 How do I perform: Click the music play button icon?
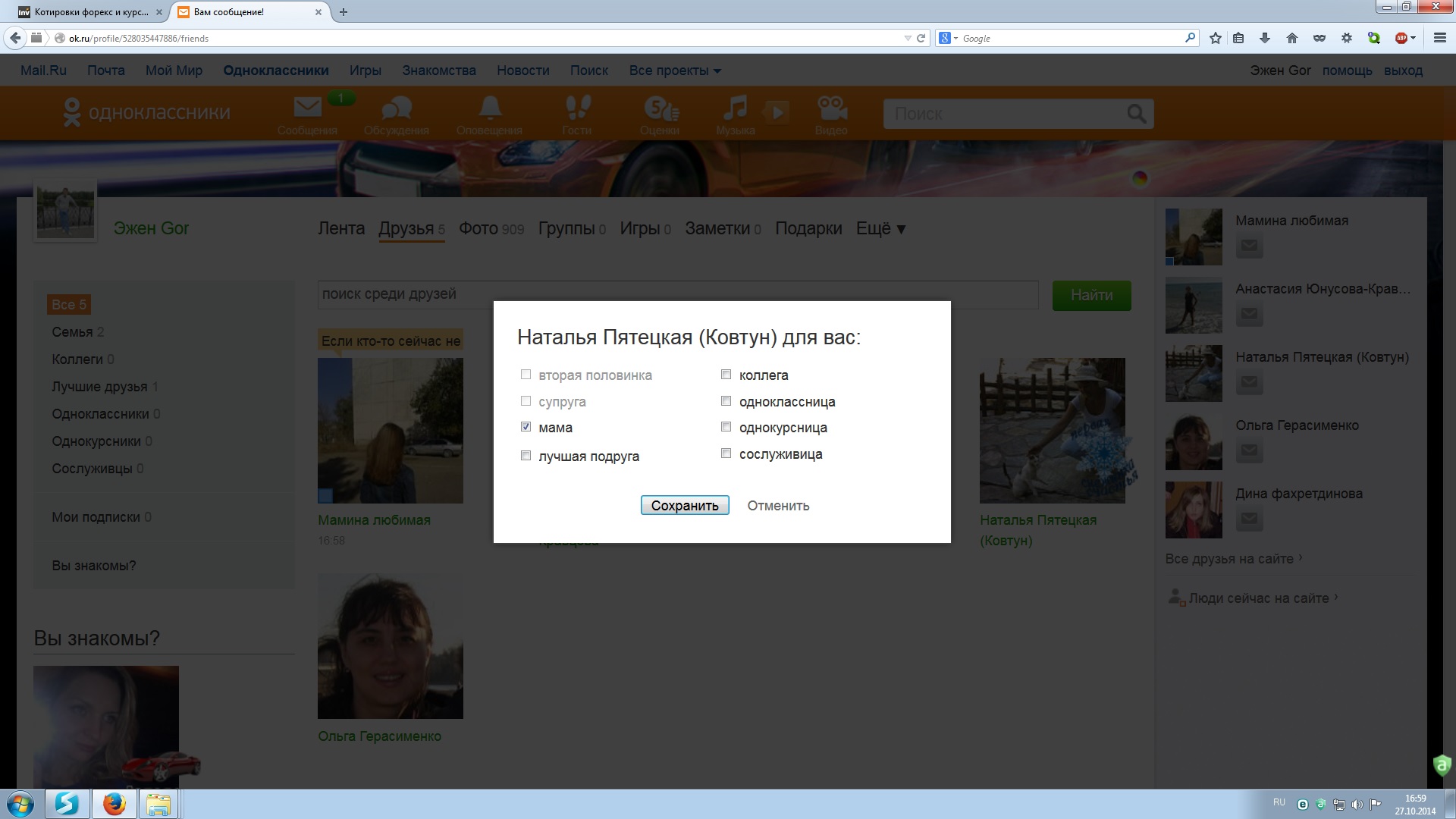click(x=776, y=112)
